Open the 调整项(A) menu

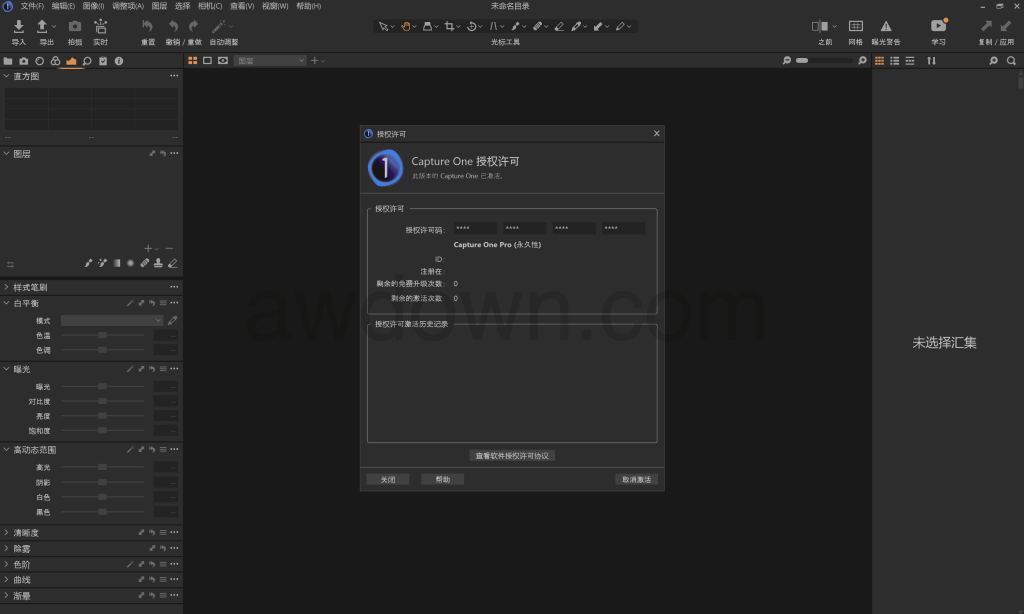point(128,6)
